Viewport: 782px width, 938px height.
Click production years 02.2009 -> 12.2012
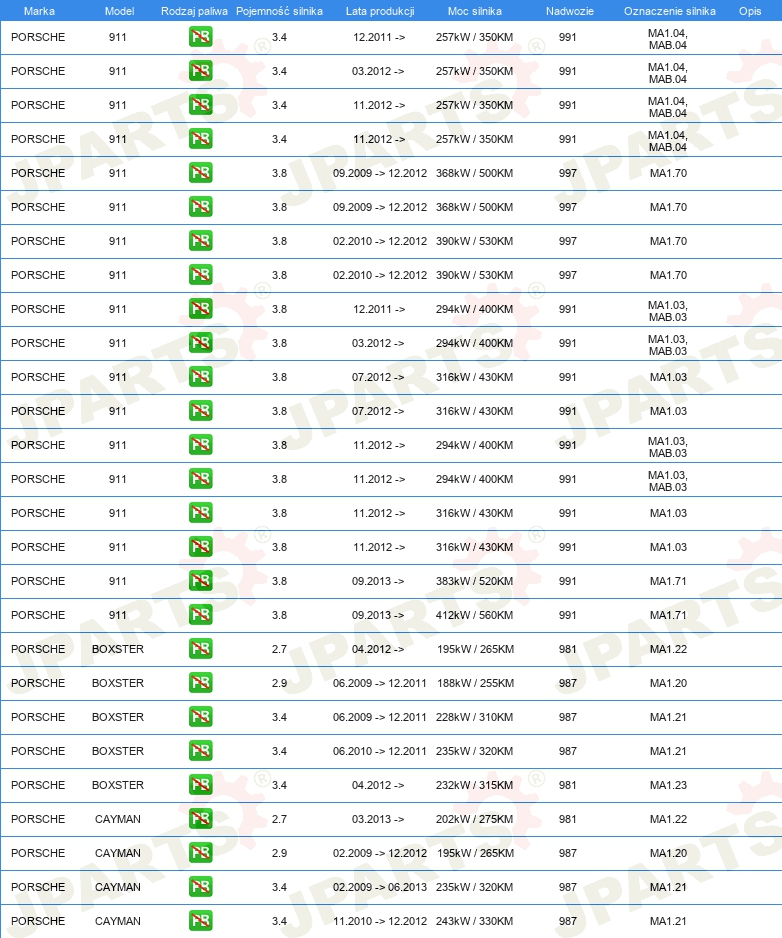pyautogui.click(x=380, y=853)
